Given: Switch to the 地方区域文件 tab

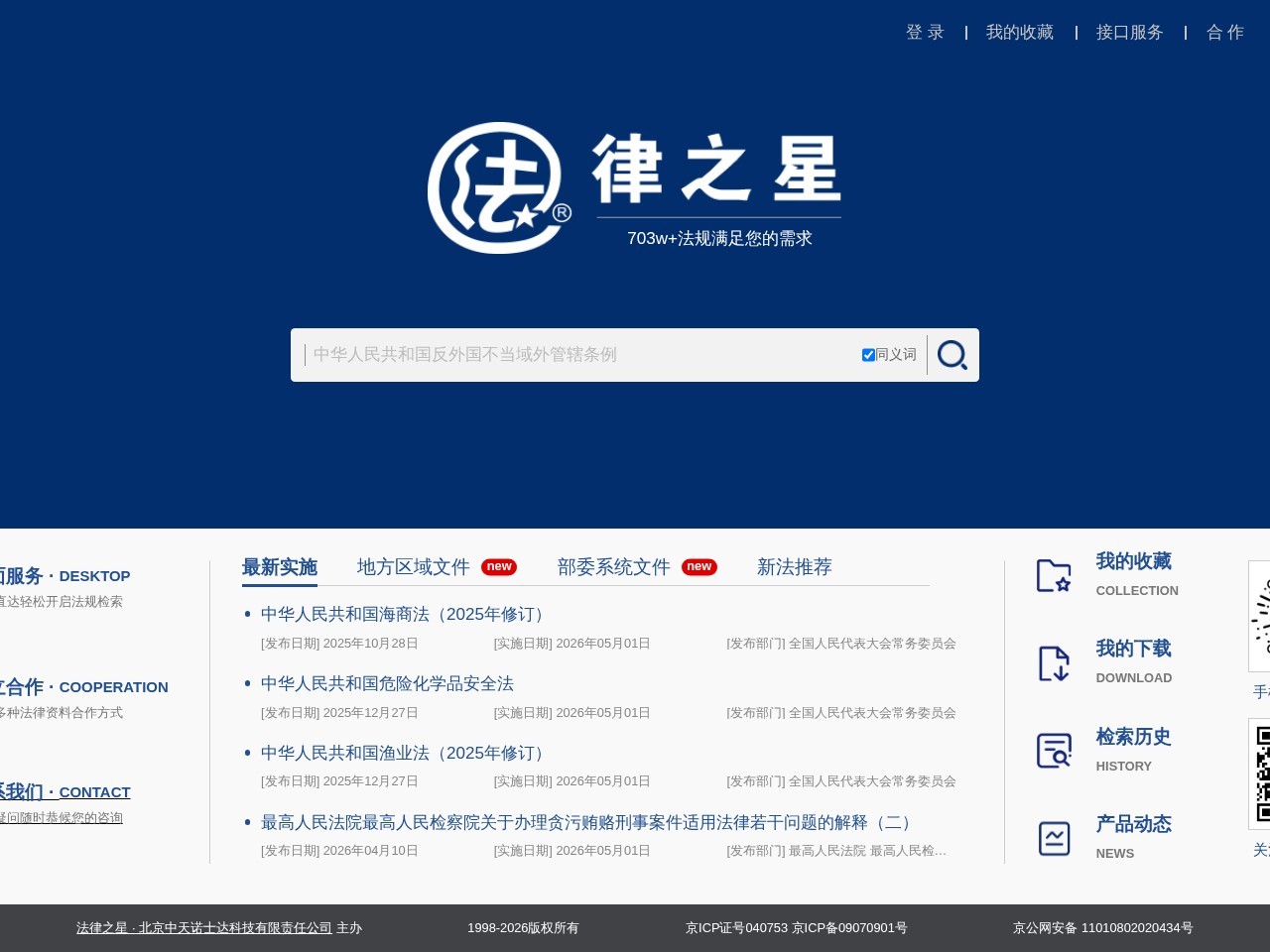Looking at the screenshot, I should pyautogui.click(x=414, y=567).
